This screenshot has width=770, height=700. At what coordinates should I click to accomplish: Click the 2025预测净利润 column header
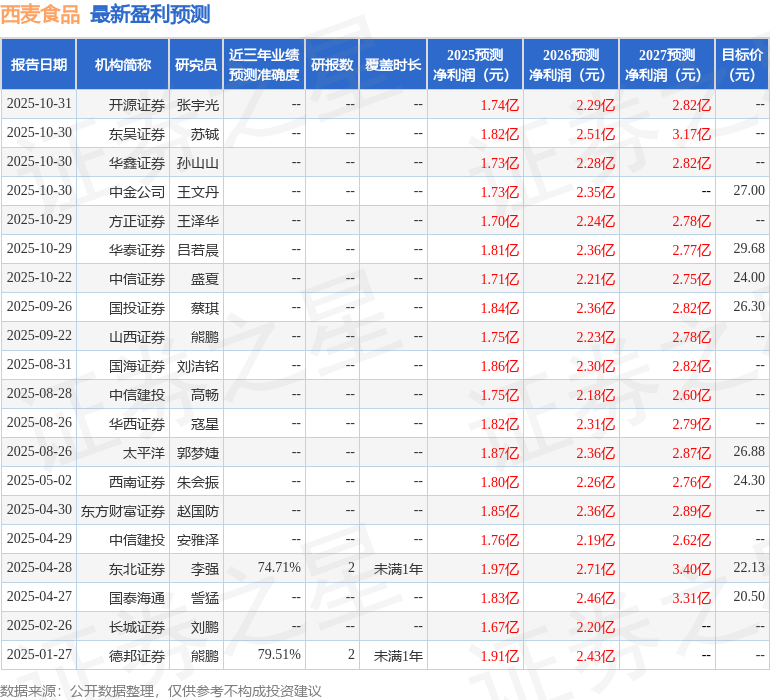[475, 65]
